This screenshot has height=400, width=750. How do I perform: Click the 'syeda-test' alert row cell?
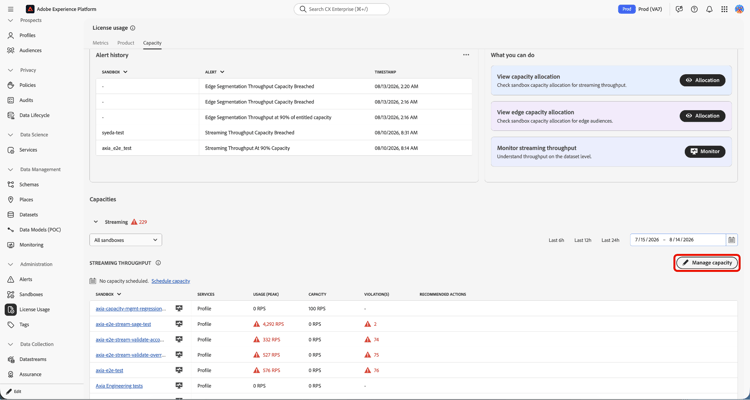click(147, 133)
